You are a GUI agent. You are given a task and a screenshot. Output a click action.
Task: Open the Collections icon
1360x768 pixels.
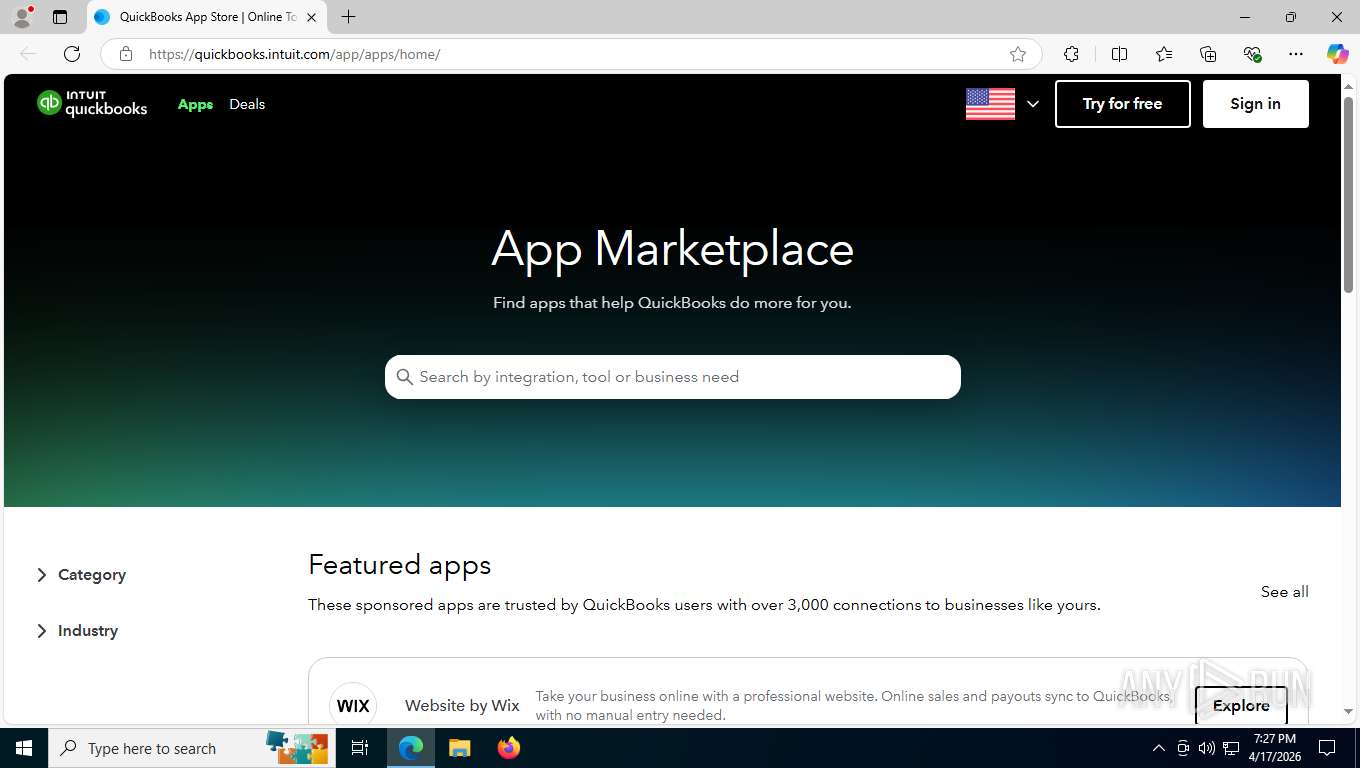click(x=1208, y=54)
